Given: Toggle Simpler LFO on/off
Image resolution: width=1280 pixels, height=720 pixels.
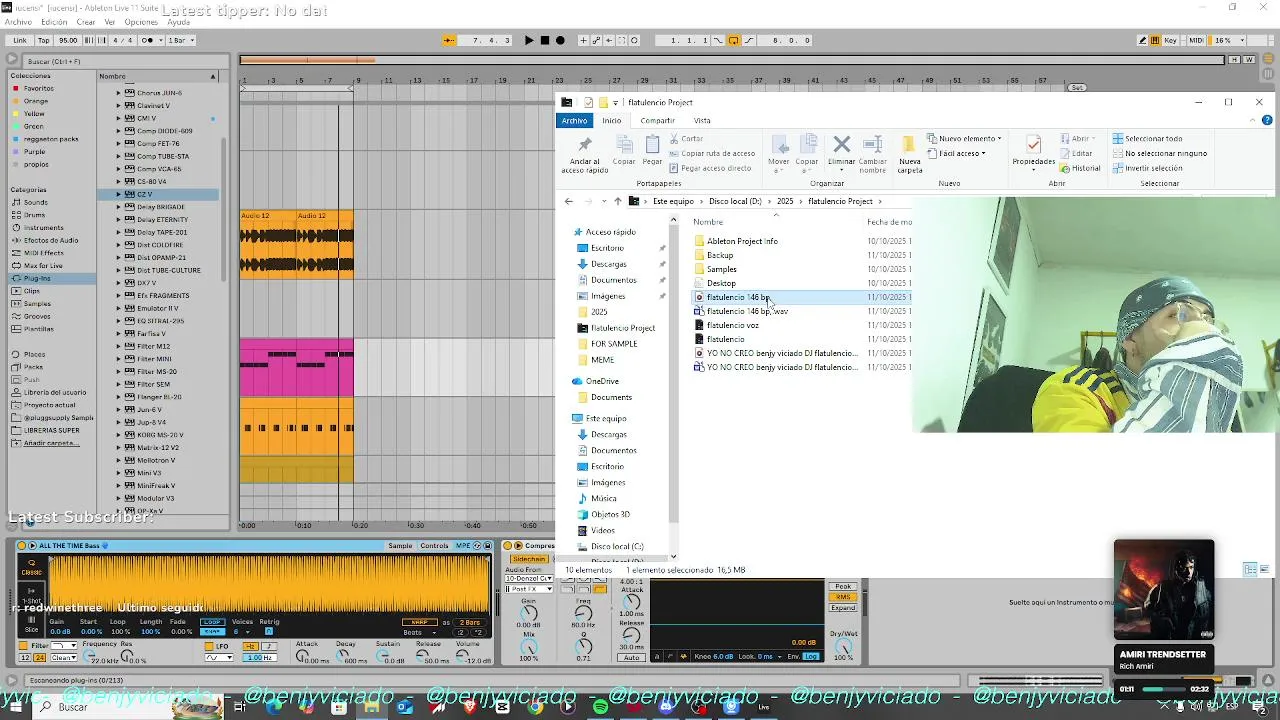Looking at the screenshot, I should (x=209, y=646).
